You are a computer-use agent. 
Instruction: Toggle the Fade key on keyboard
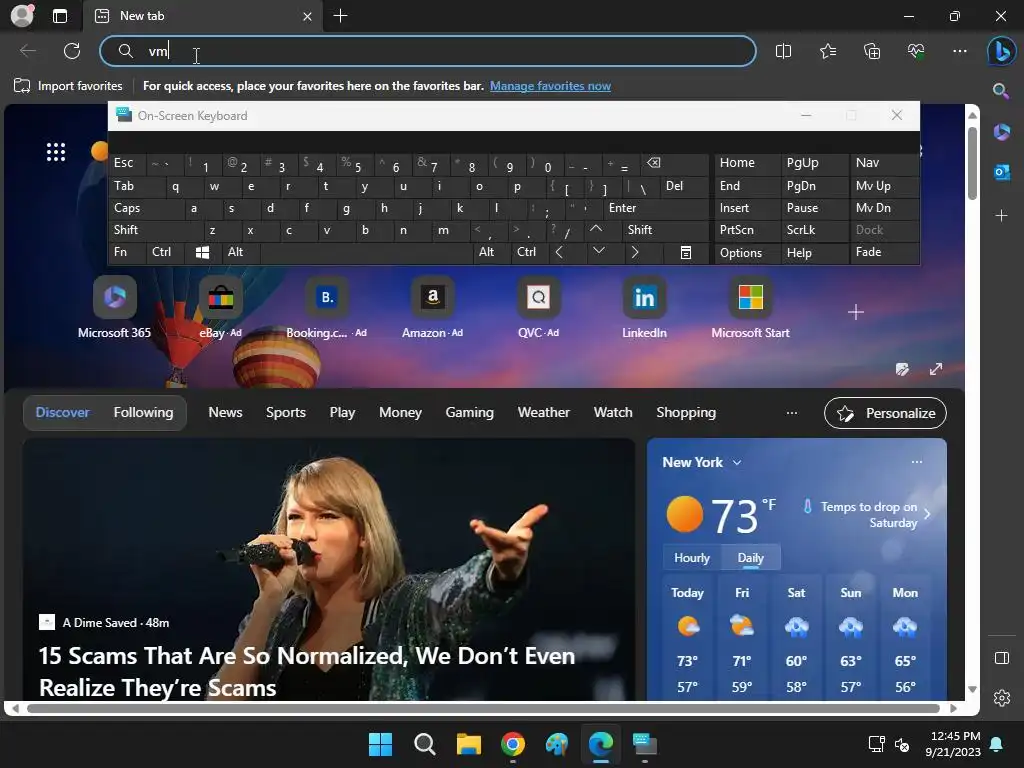884,252
